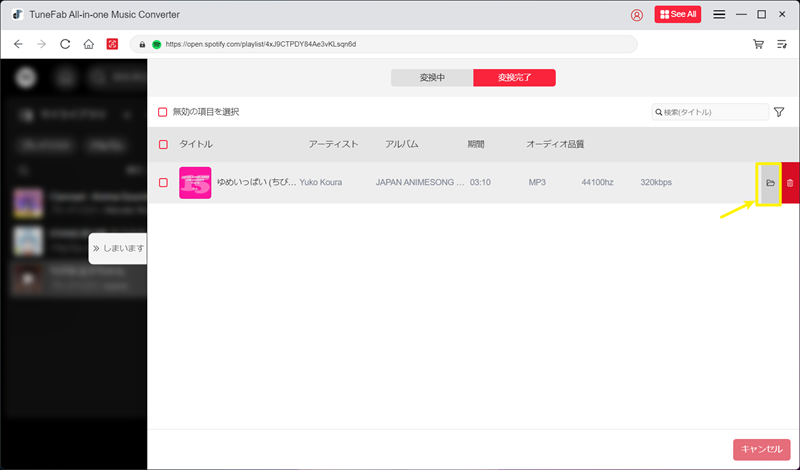Switch to the 変換中 tab
This screenshot has height=470, width=800.
click(432, 78)
